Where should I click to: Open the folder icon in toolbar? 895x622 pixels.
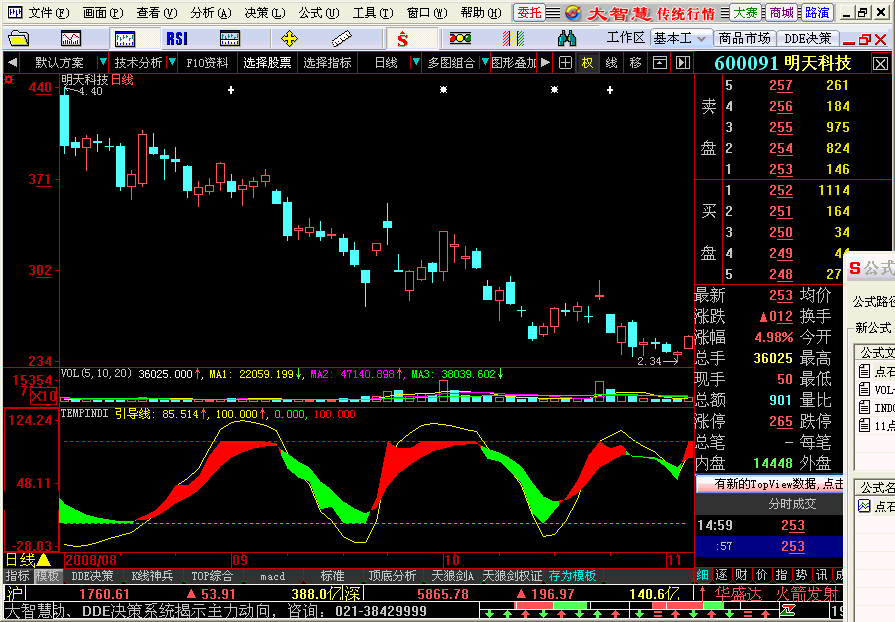[x=18, y=39]
